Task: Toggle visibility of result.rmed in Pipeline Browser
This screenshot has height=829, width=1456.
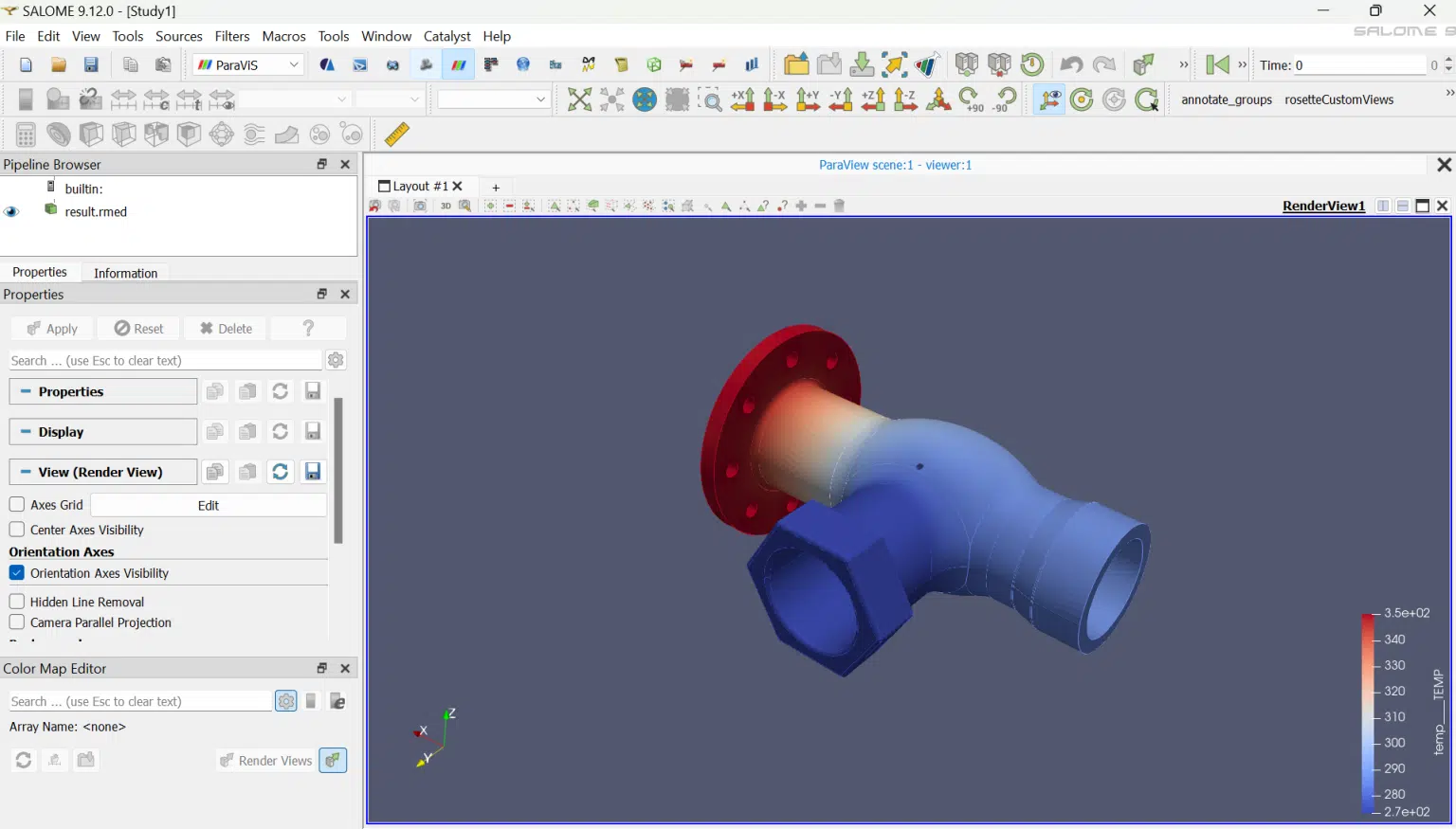Action: [11, 211]
